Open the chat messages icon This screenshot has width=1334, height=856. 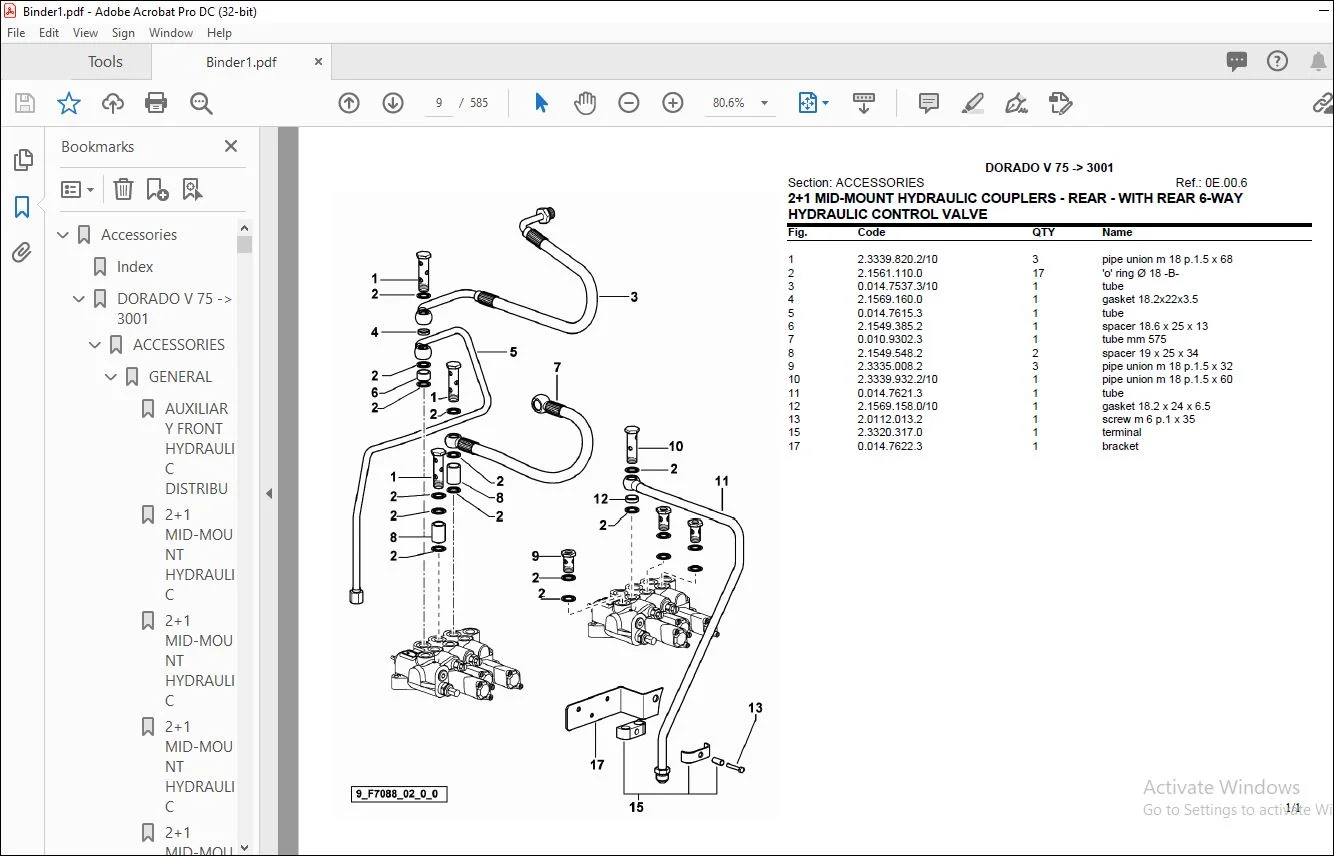pyautogui.click(x=1237, y=61)
